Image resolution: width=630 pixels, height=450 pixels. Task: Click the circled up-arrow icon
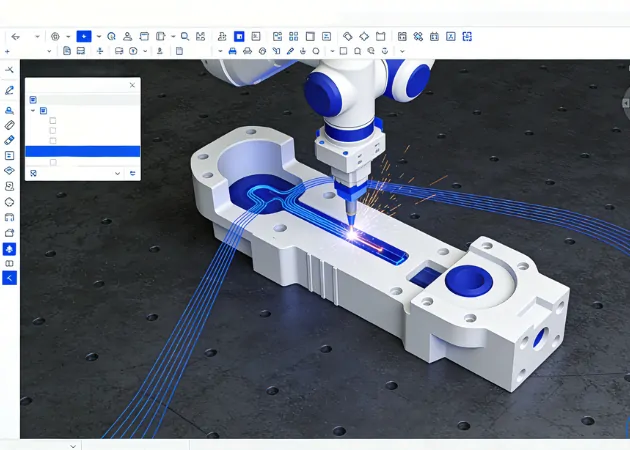pyautogui.click(x=133, y=51)
